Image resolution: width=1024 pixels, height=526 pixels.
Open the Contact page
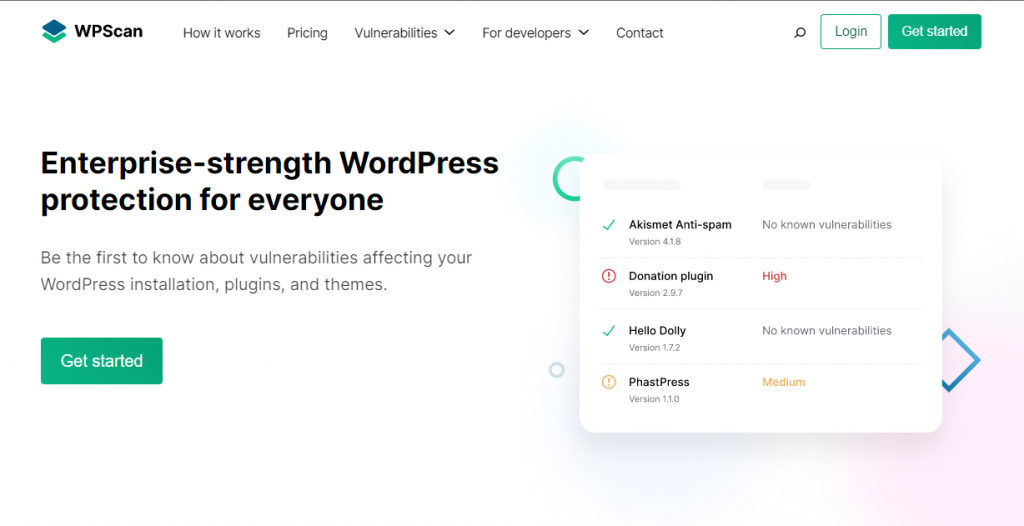point(639,33)
